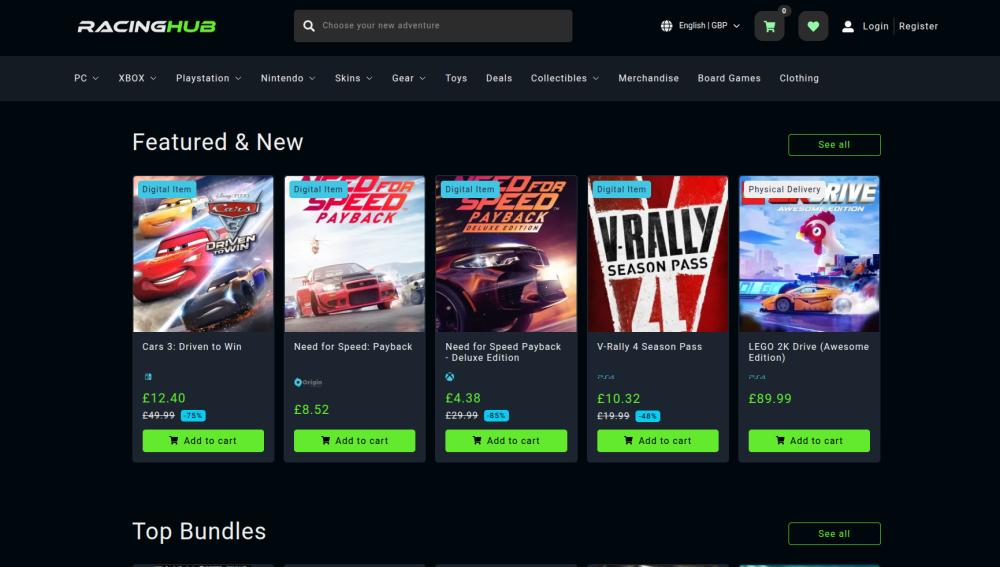The height and width of the screenshot is (567, 1000).
Task: Click the 'LEGO 2K Drive (Awesome Edition)' title
Action: pos(809,352)
